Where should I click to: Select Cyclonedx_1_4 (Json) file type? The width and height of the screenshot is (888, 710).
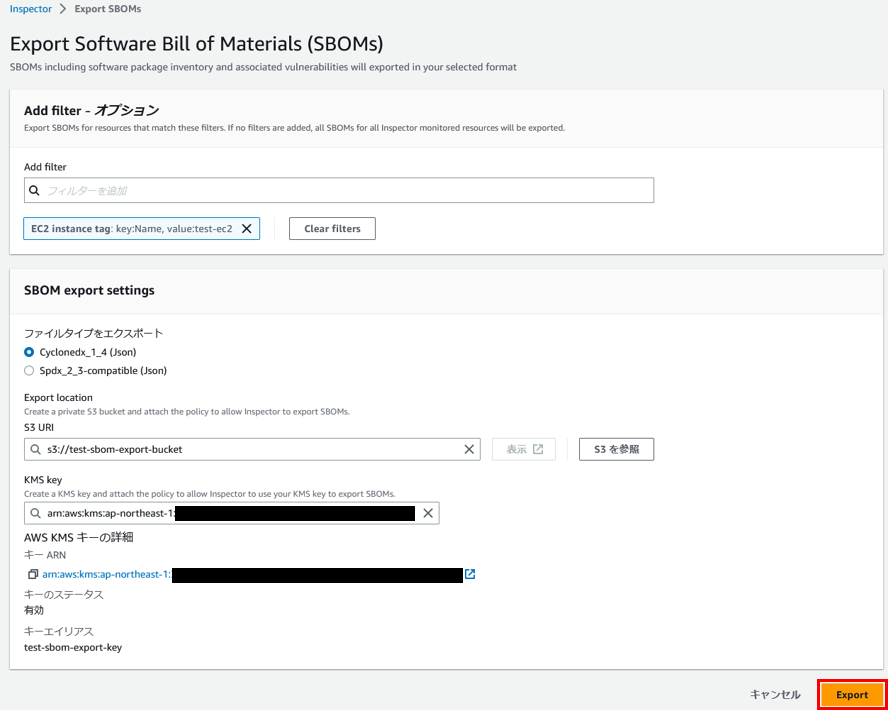coord(29,352)
